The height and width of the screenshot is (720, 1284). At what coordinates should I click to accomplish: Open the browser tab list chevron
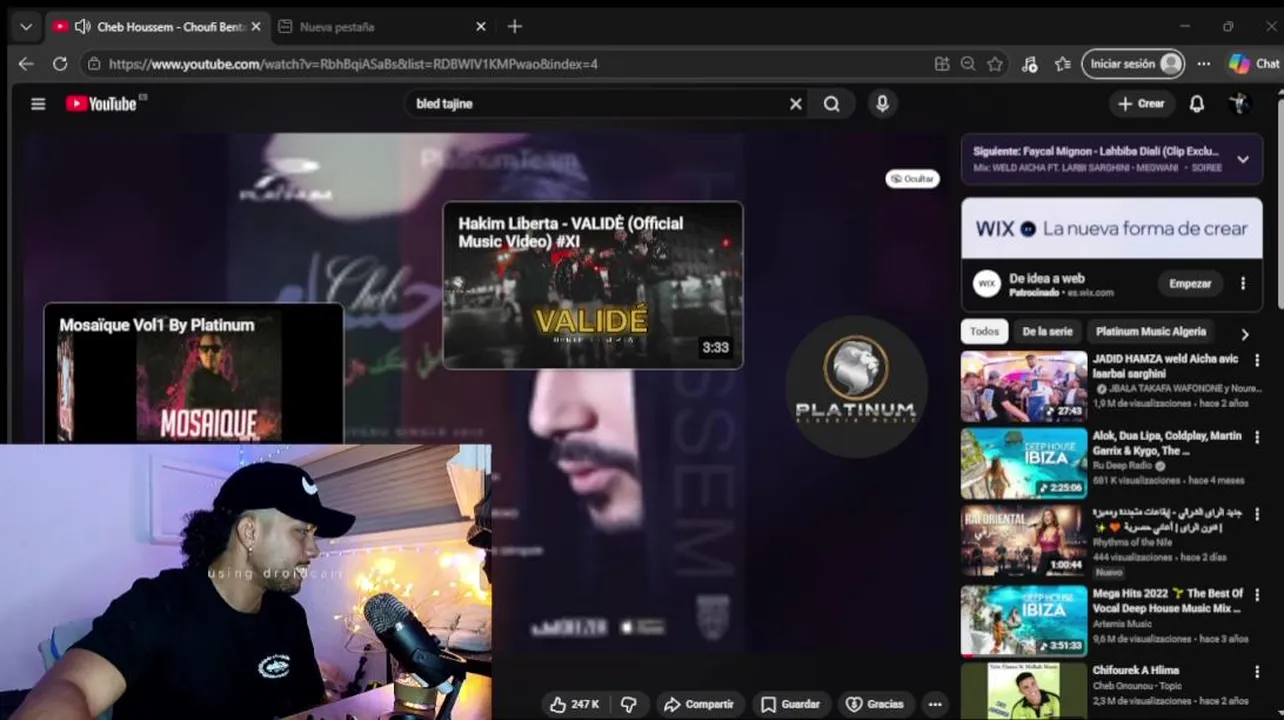pyautogui.click(x=26, y=27)
